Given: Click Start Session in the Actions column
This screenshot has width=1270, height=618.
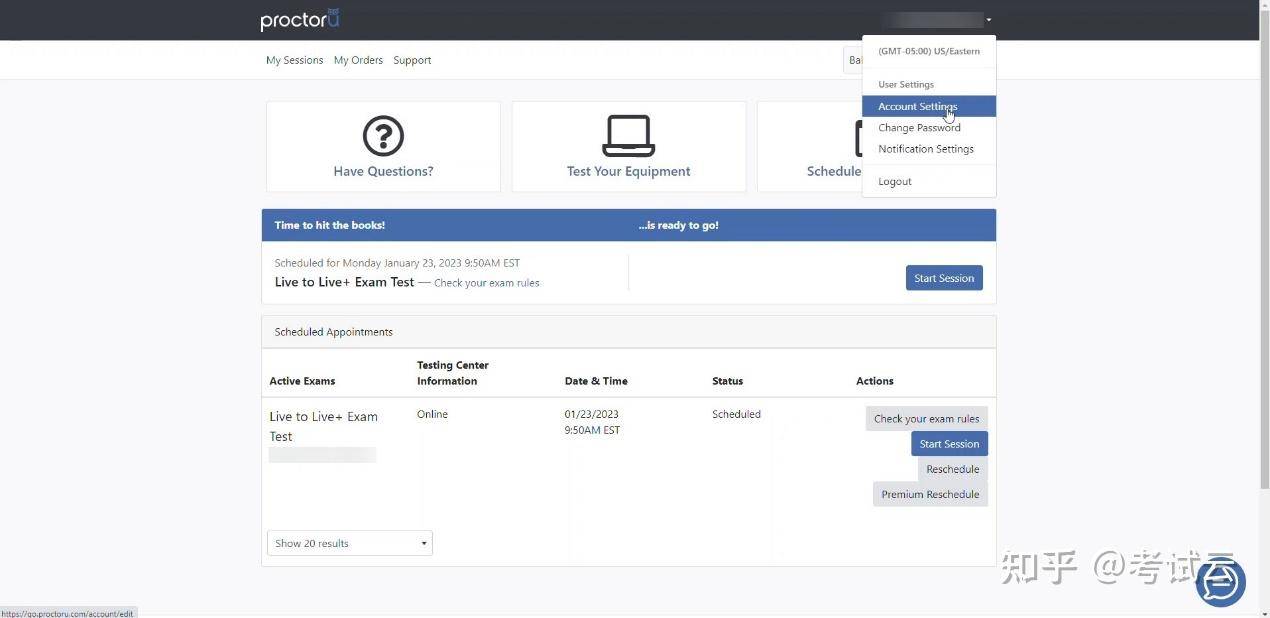Looking at the screenshot, I should pyautogui.click(x=949, y=444).
